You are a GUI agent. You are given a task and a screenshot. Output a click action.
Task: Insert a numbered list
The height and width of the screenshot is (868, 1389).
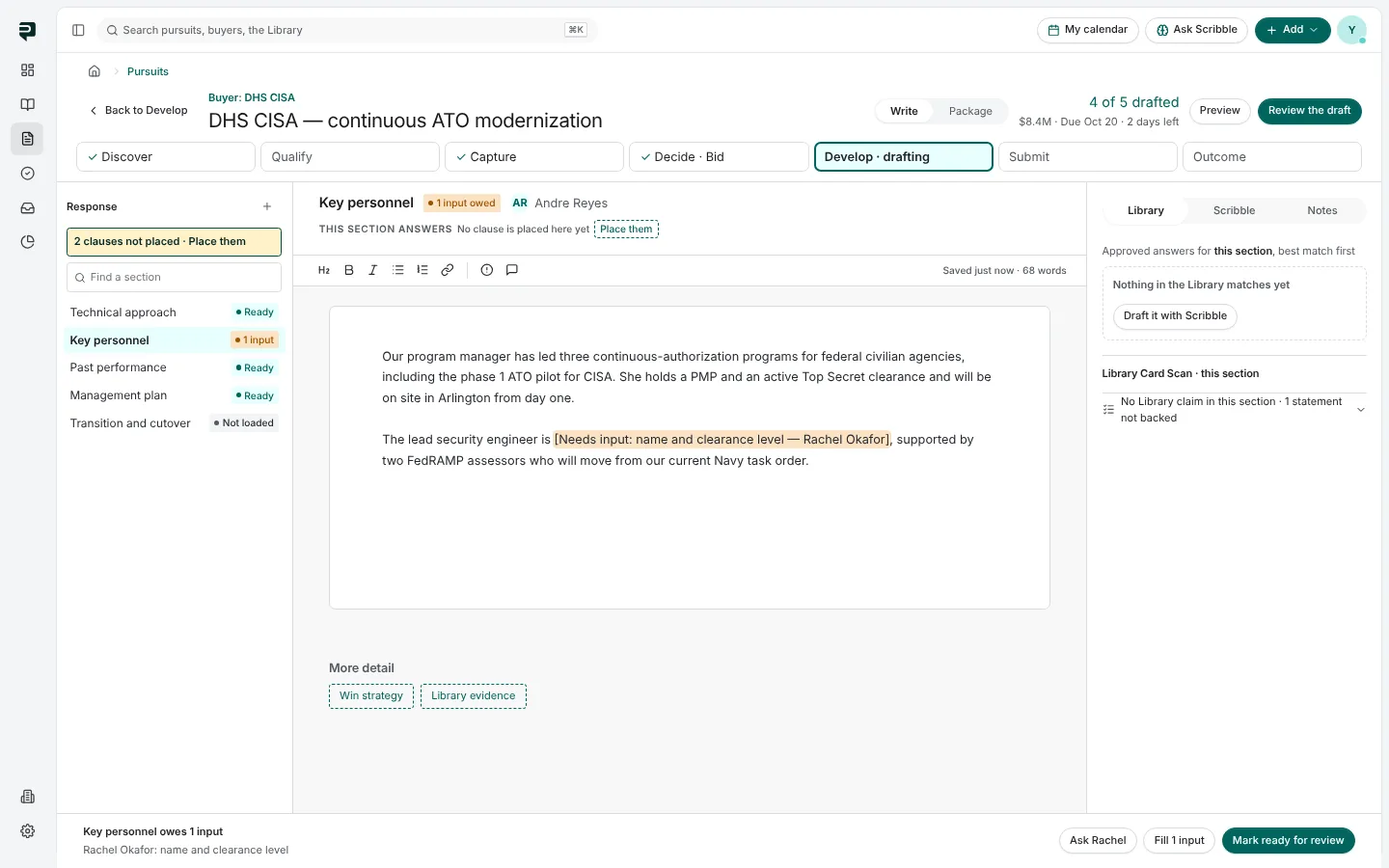pyautogui.click(x=422, y=270)
